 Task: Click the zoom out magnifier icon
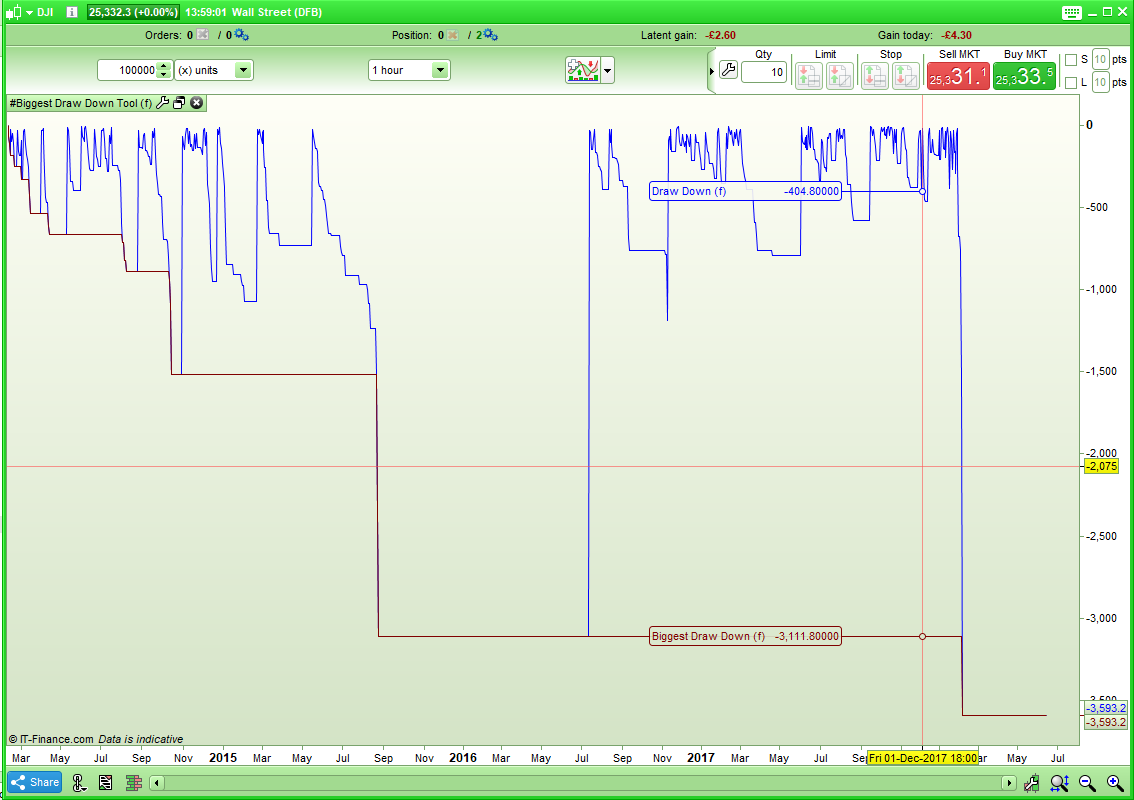[1087, 782]
